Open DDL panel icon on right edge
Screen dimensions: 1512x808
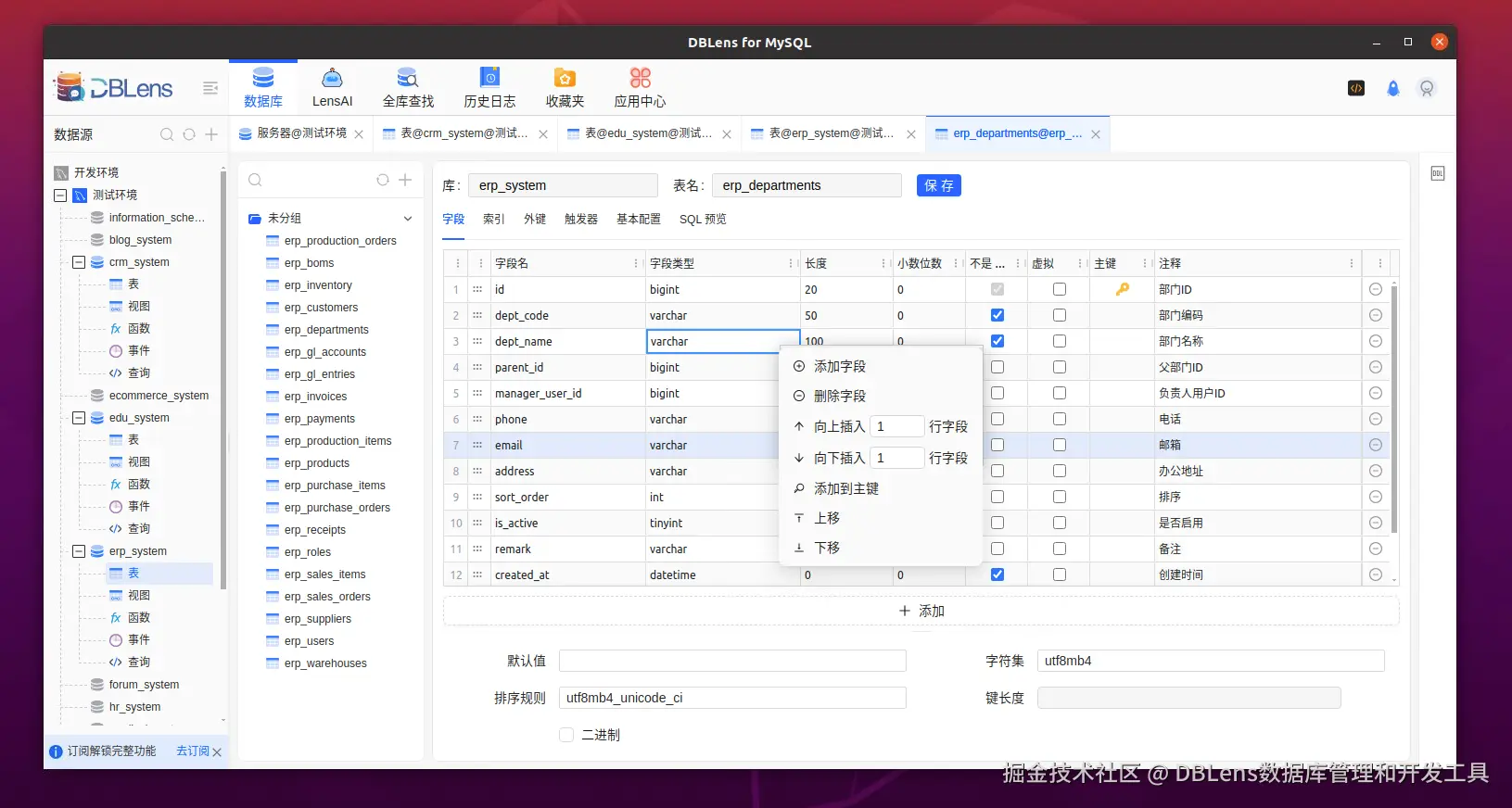1438,173
